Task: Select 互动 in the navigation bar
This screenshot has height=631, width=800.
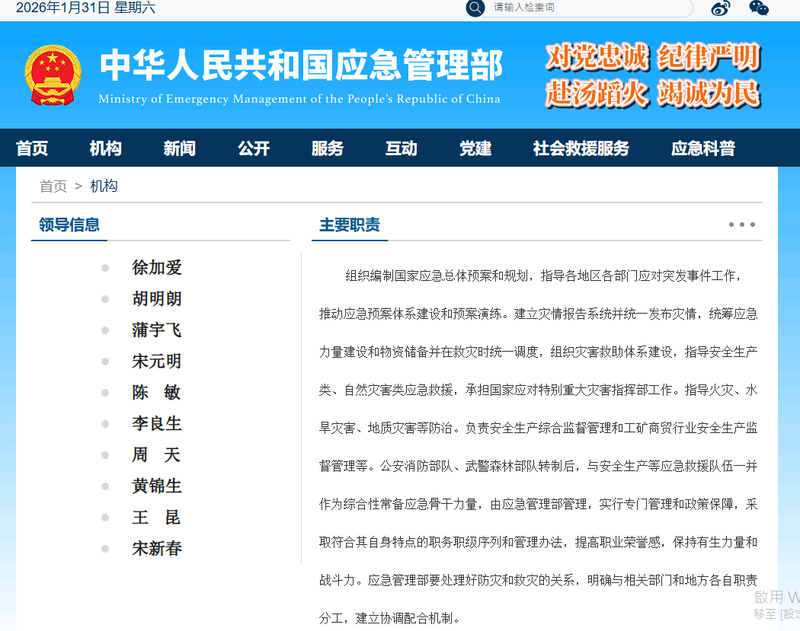Action: (402, 148)
